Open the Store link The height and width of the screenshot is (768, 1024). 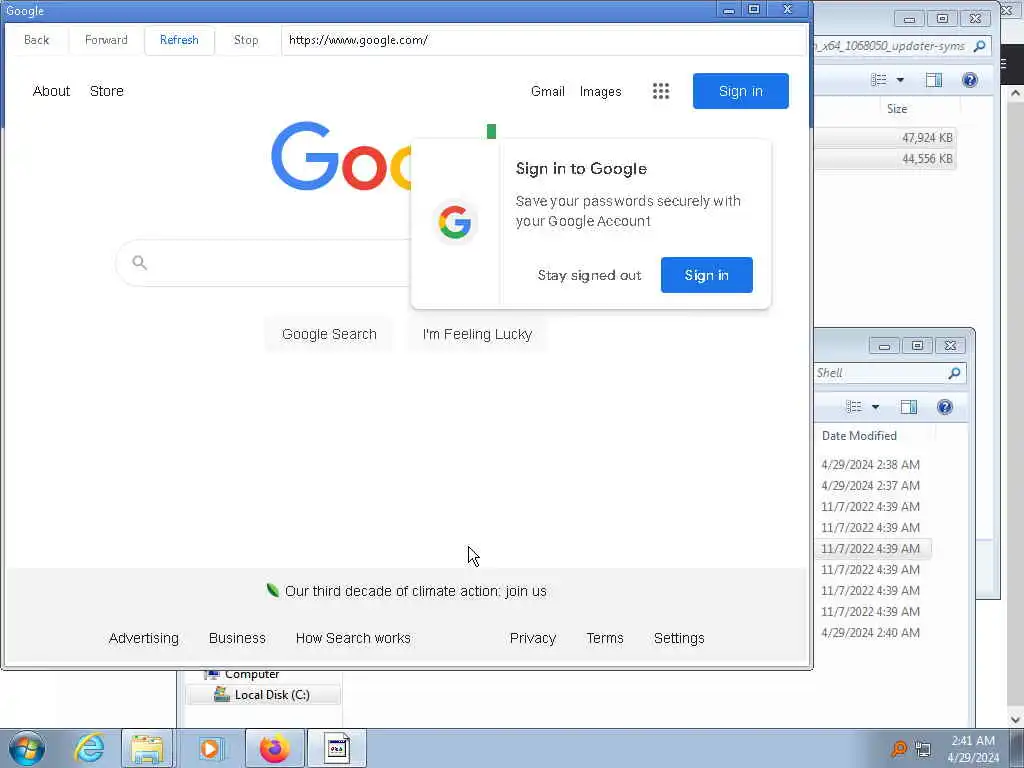pyautogui.click(x=106, y=91)
